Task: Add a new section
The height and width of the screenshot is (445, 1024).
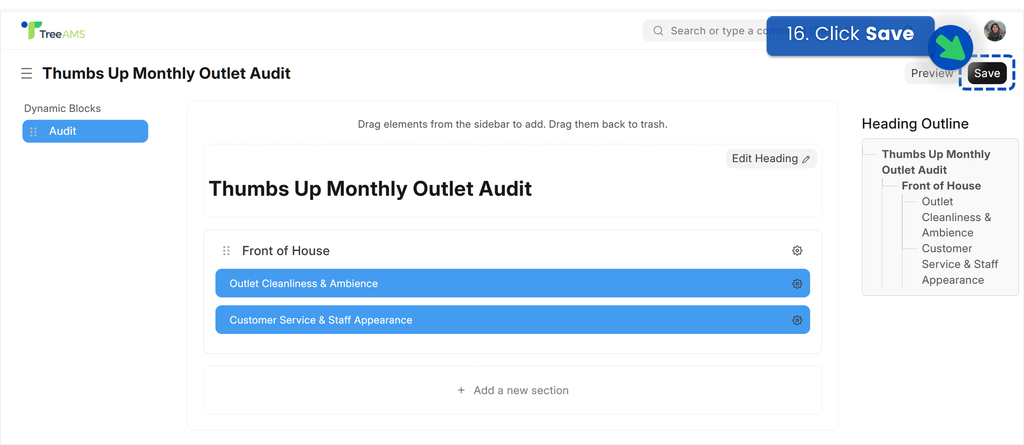Action: coord(513,390)
